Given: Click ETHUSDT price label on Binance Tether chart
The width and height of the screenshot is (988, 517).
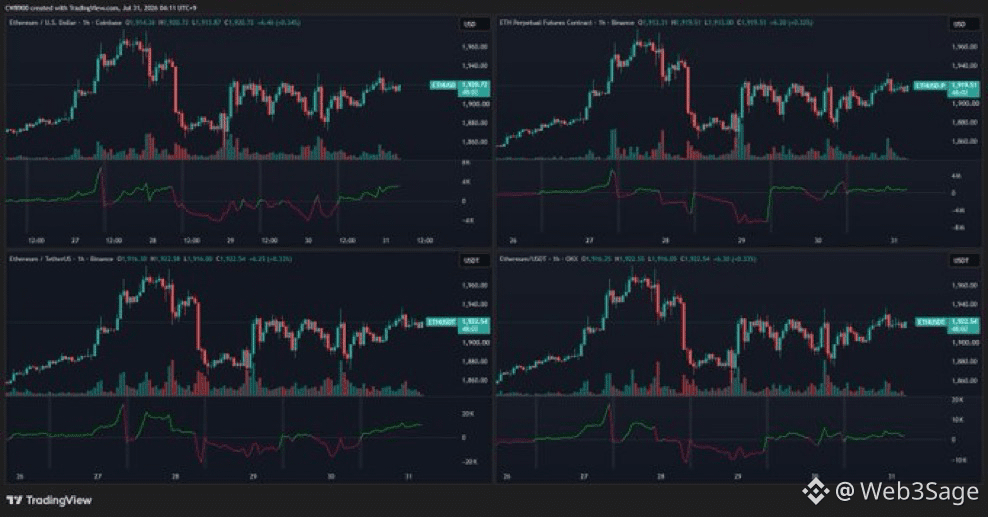Looking at the screenshot, I should (x=458, y=325).
